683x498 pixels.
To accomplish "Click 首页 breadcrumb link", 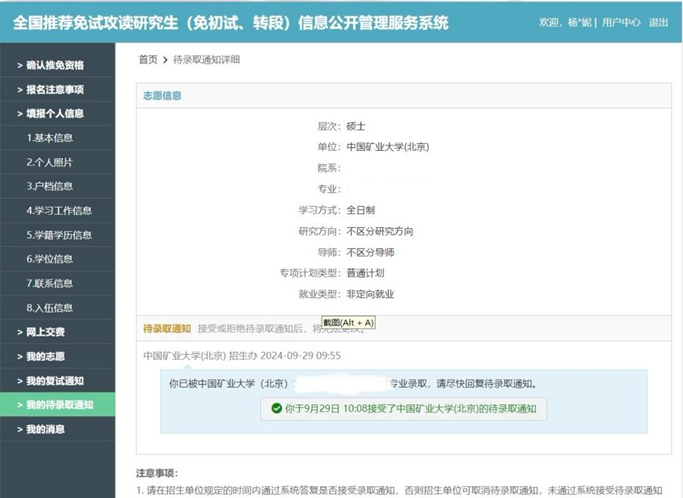I will (x=148, y=59).
